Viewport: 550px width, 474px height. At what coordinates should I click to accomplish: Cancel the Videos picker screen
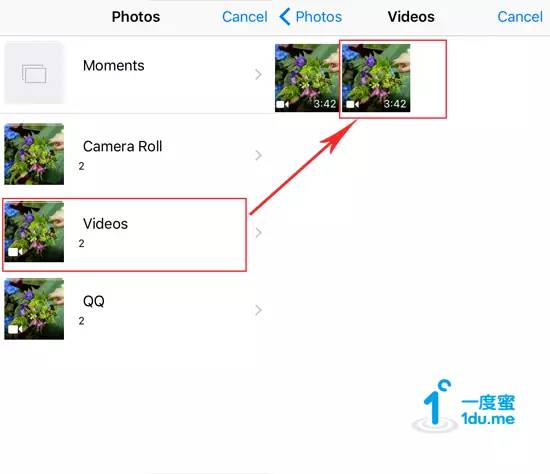(520, 17)
